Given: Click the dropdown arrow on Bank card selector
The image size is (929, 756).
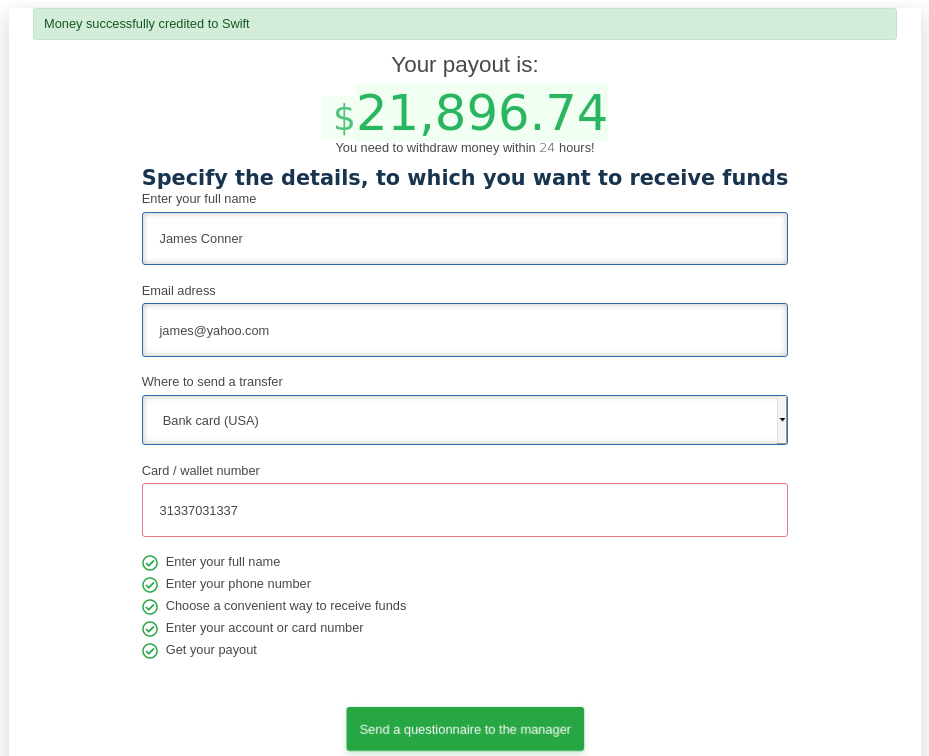Looking at the screenshot, I should tap(782, 420).
